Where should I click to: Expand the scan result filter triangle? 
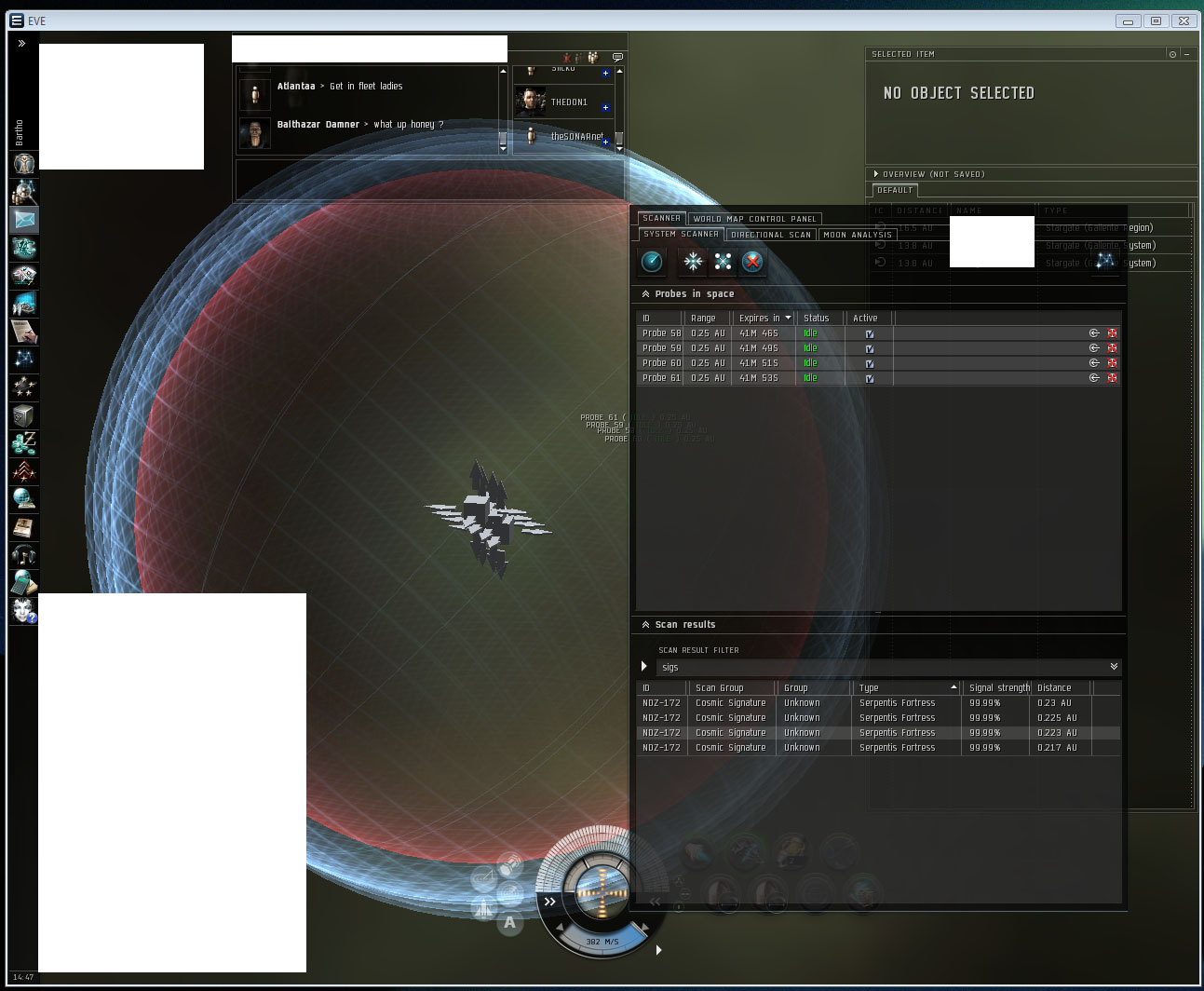click(643, 667)
